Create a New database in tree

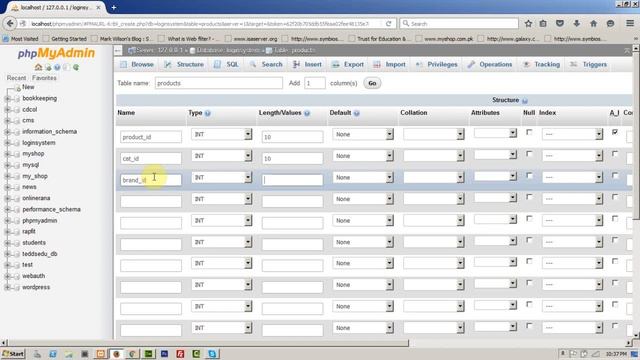[28, 87]
